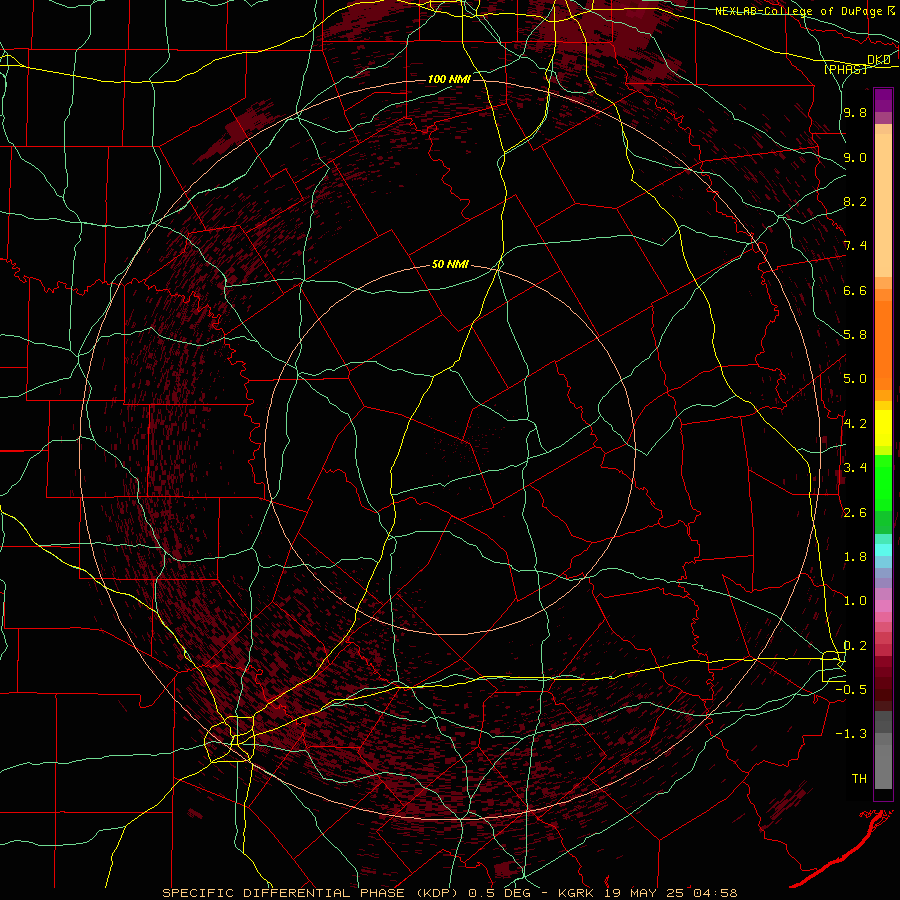Click the -1.3 legend value
900x900 pixels.
[851, 734]
